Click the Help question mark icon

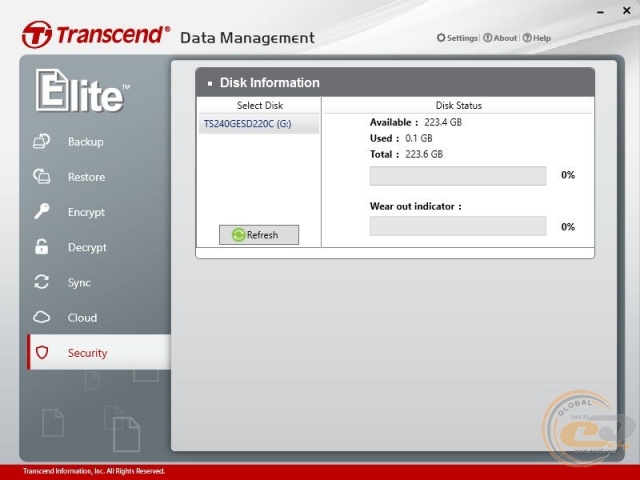click(x=527, y=38)
